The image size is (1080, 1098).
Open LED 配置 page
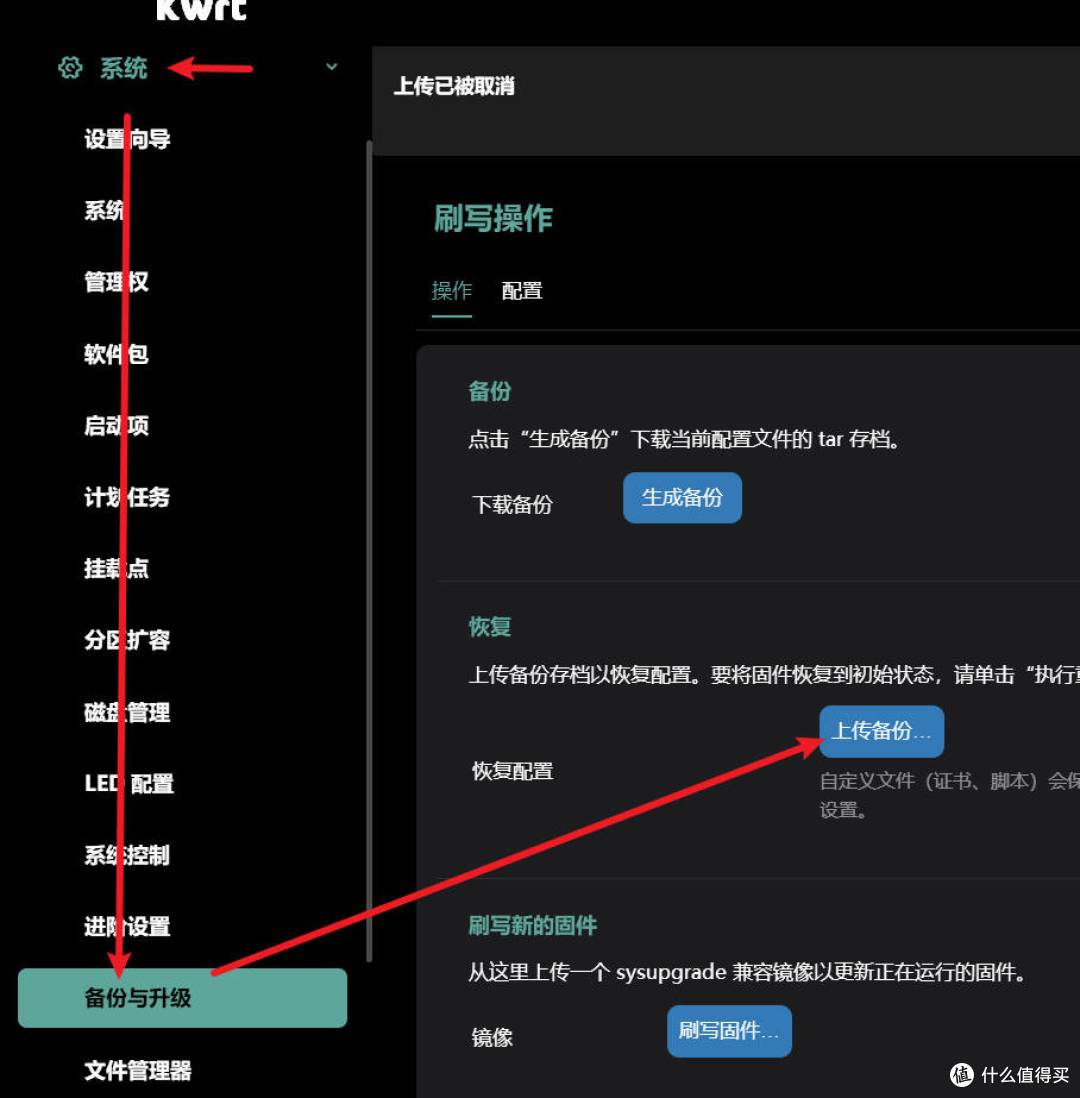[129, 783]
